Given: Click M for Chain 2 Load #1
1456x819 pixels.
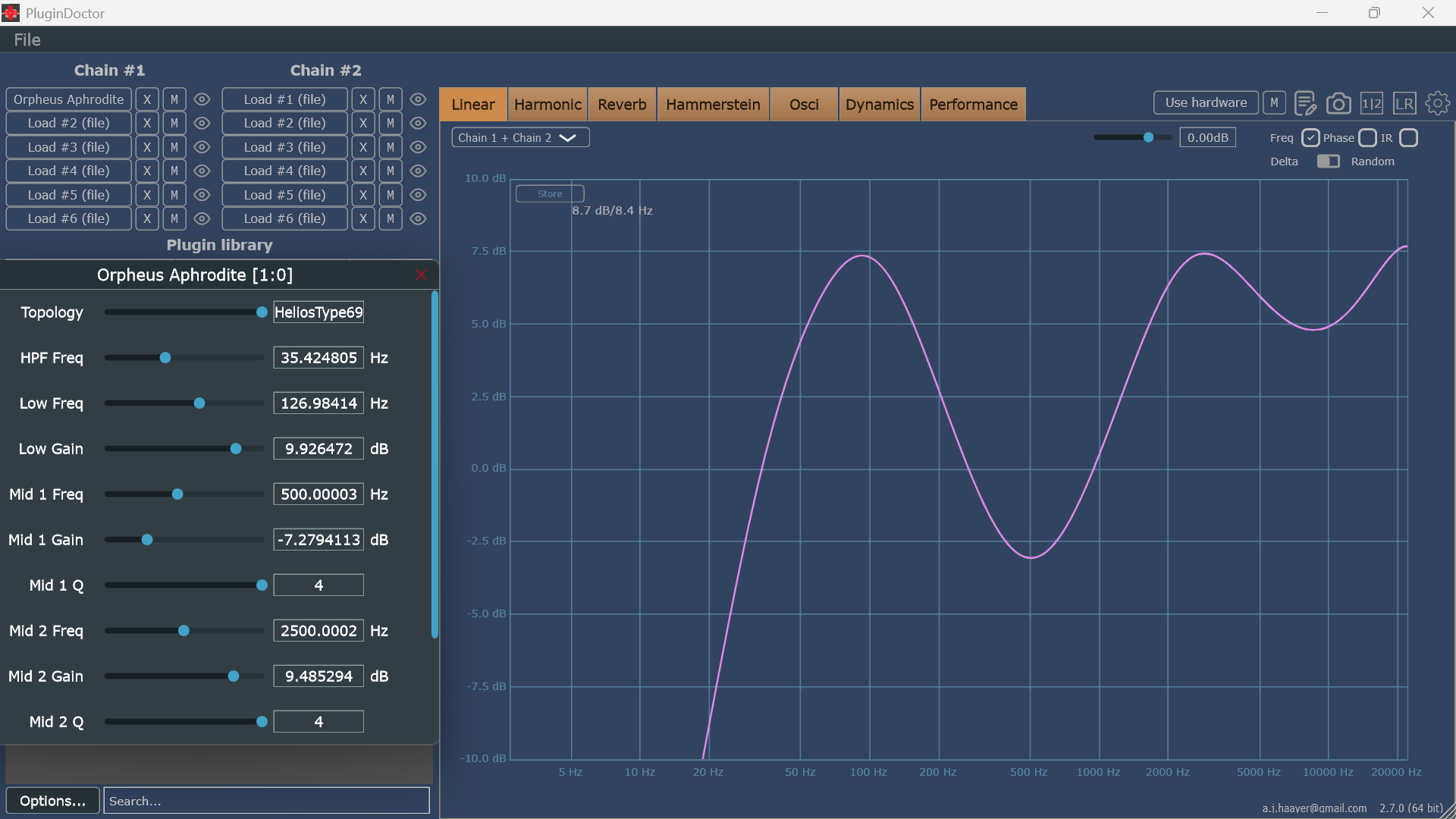Looking at the screenshot, I should 391,99.
